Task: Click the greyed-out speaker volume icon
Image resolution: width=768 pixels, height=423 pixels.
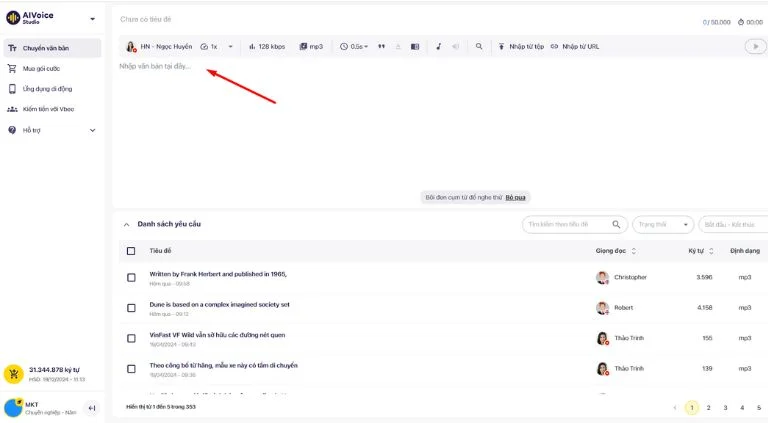Action: coord(456,47)
